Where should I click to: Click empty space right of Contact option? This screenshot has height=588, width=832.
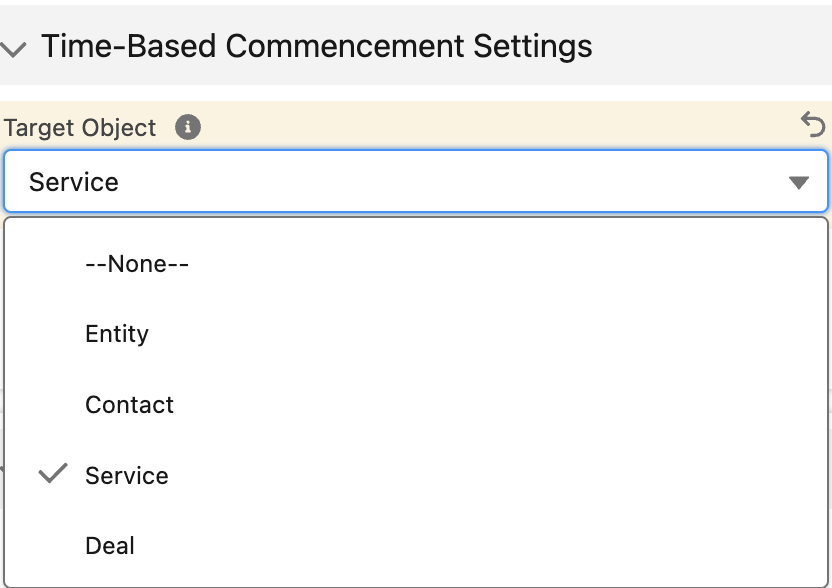click(x=499, y=404)
